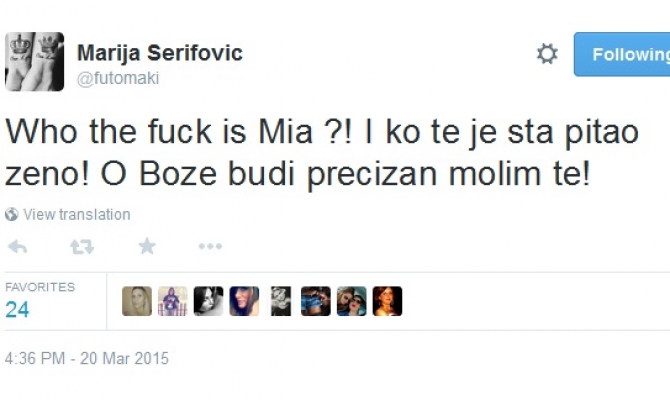Screen dimensions: 670x400
Task: Favorite the tweet with the star
Action: click(x=147, y=246)
